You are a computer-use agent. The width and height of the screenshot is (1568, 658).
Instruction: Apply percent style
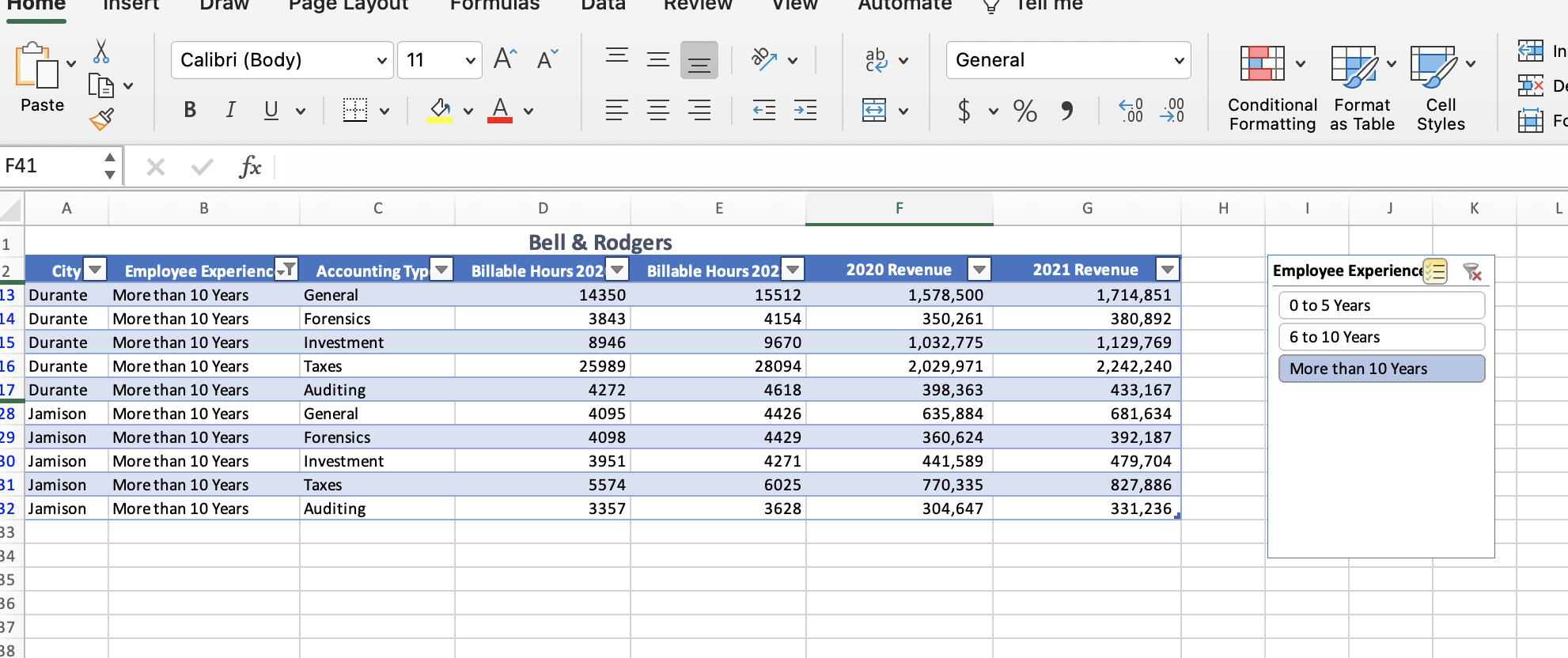click(1025, 110)
